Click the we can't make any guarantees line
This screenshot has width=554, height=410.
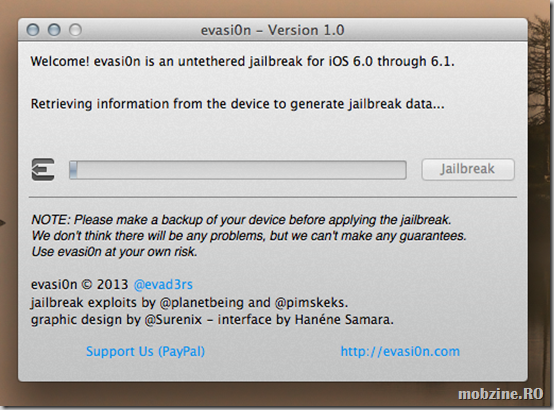pyautogui.click(x=249, y=236)
